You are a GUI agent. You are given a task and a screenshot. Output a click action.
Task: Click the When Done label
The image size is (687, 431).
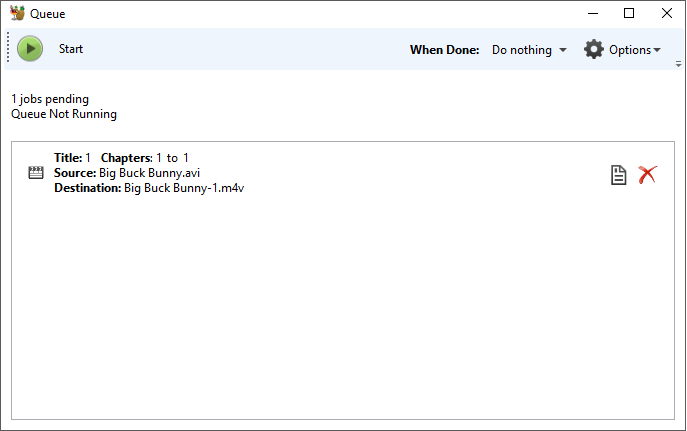(444, 50)
